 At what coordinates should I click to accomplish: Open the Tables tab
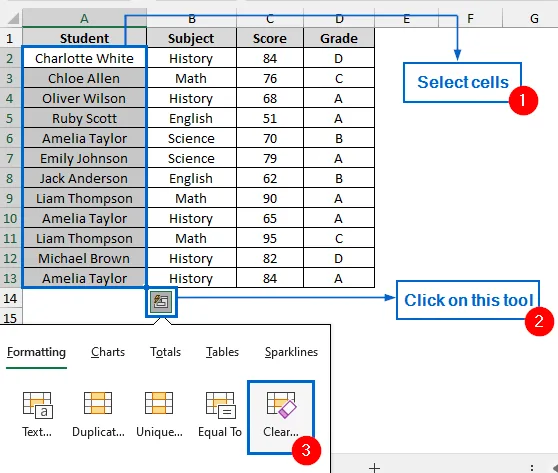tap(222, 352)
